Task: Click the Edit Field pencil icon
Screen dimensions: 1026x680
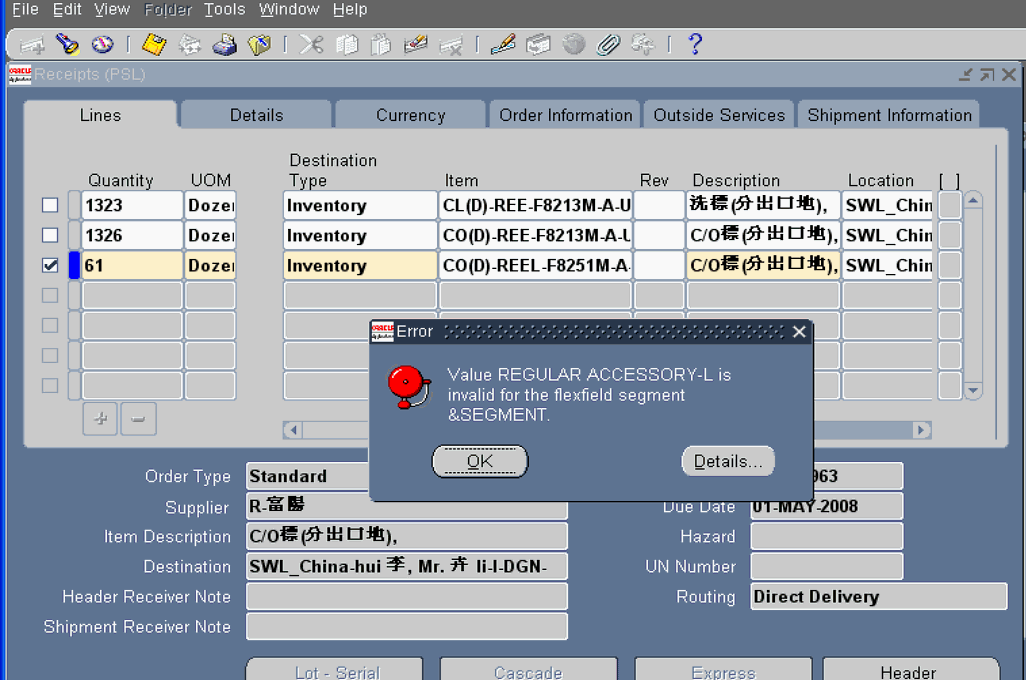Action: click(x=503, y=44)
